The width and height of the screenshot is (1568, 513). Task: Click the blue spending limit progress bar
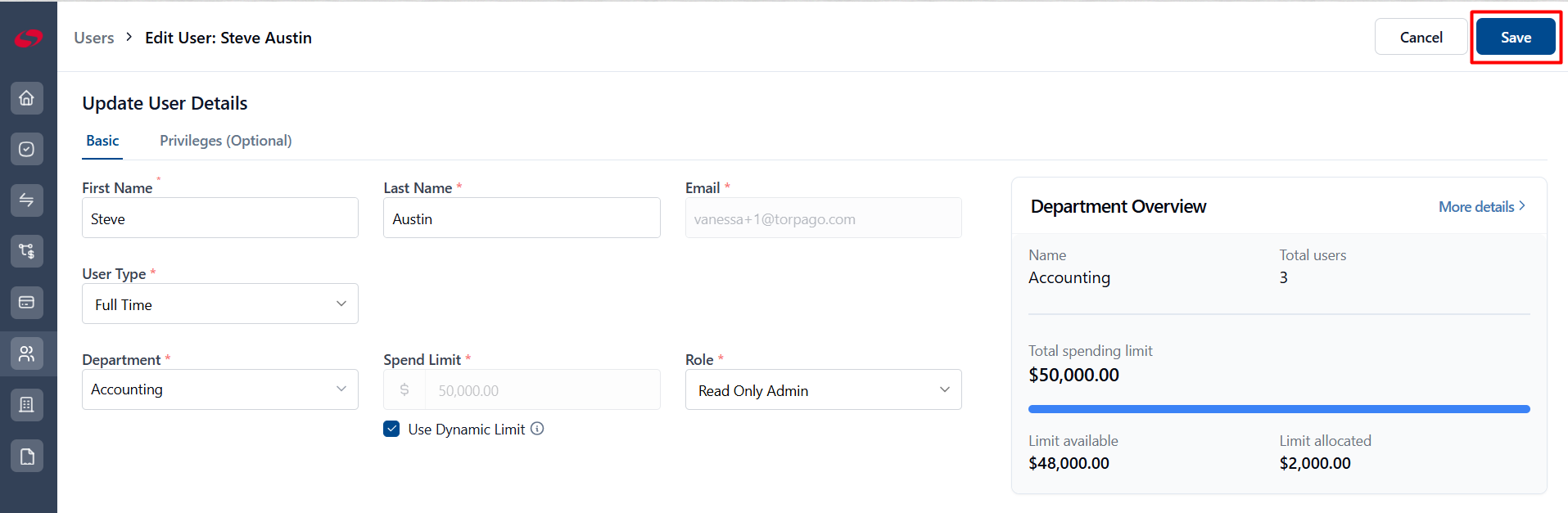click(x=1279, y=409)
